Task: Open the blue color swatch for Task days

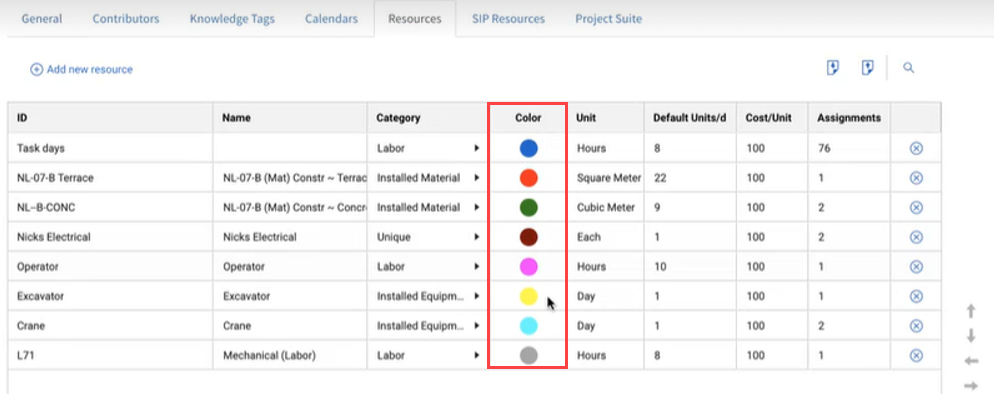Action: [529, 148]
